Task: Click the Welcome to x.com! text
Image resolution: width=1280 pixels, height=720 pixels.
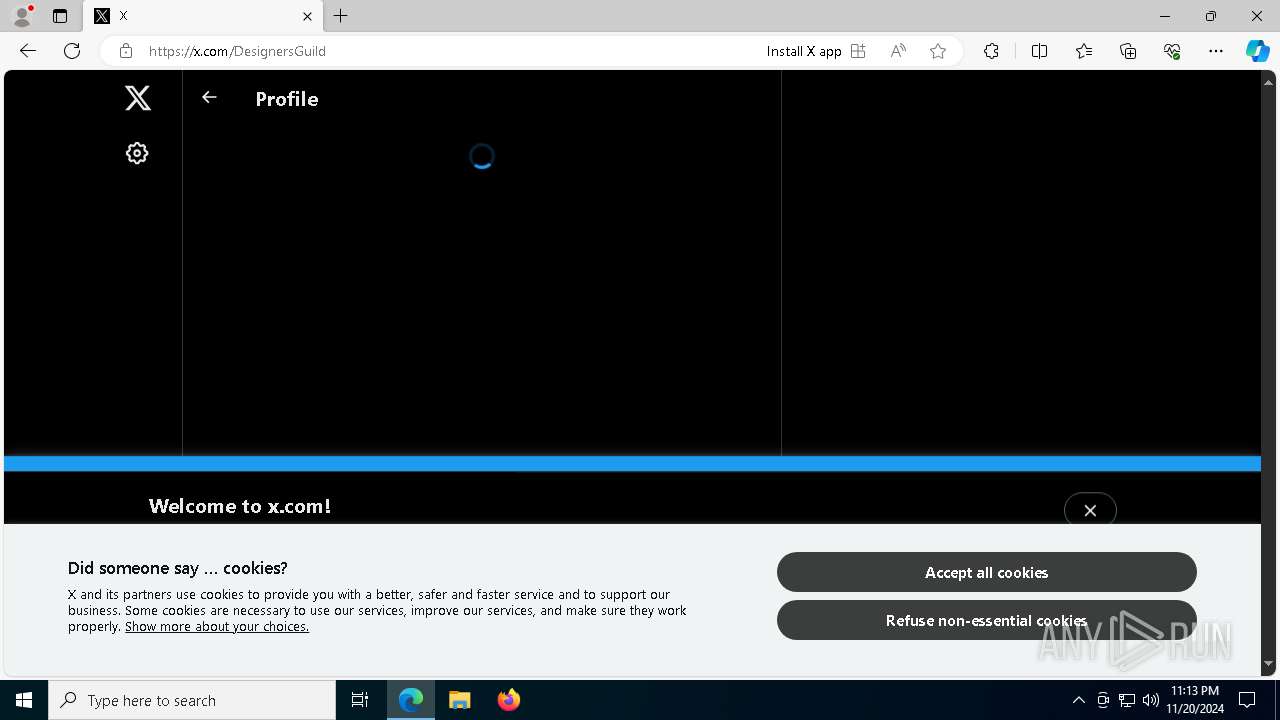Action: coord(240,506)
